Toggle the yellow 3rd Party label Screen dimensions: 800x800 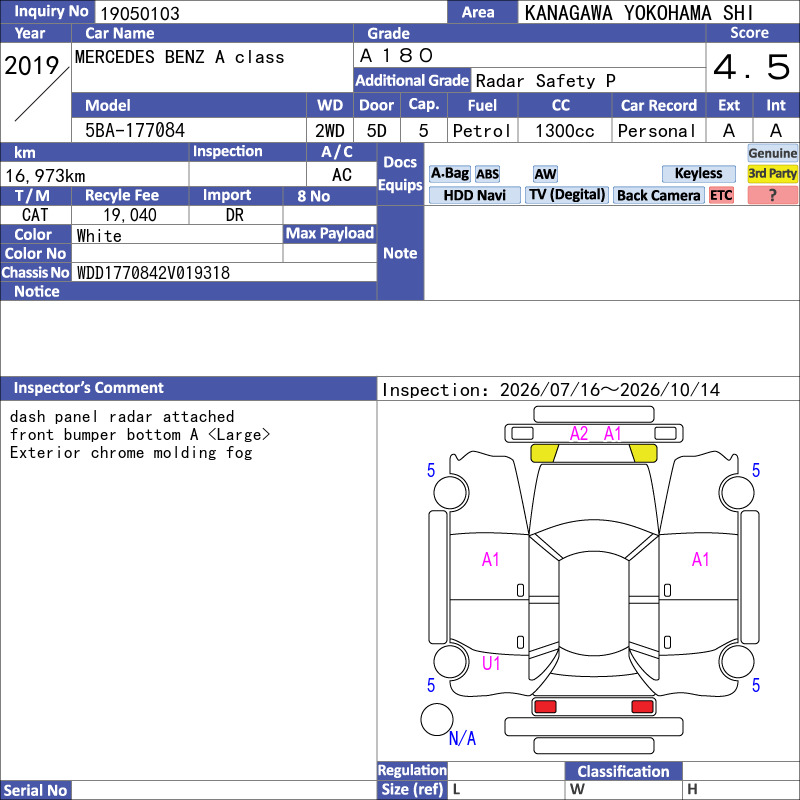point(772,174)
